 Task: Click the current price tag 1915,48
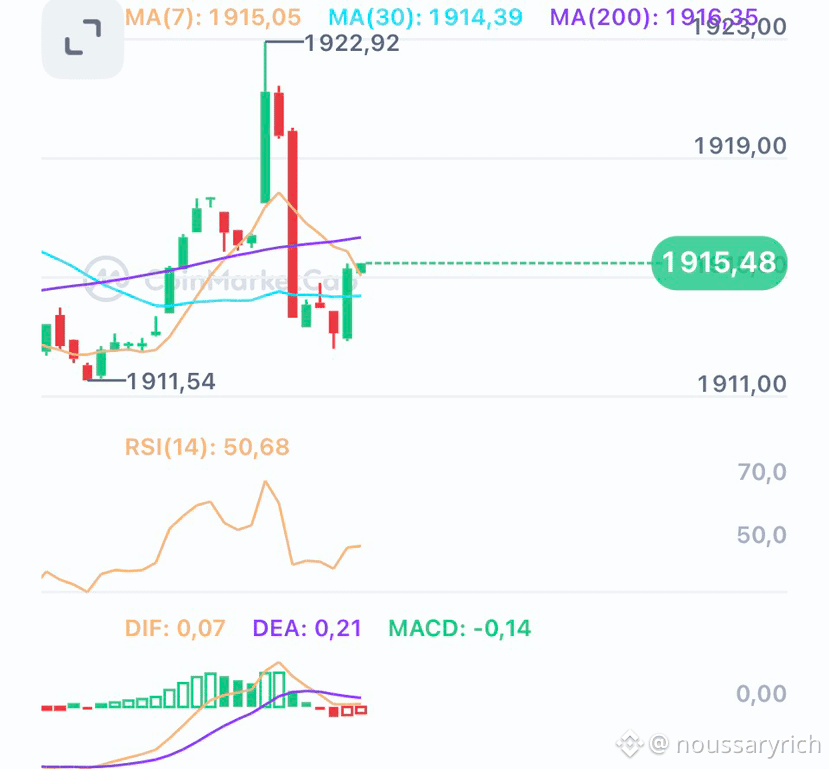[720, 263]
